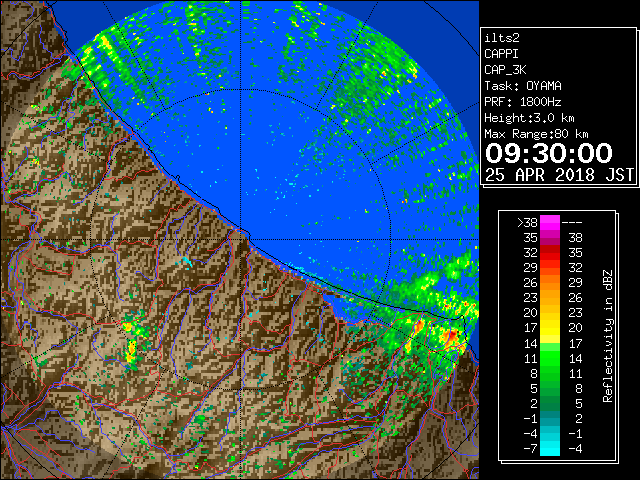
Task: Click the date '25 APR 2018 JST'
Action: (x=559, y=175)
